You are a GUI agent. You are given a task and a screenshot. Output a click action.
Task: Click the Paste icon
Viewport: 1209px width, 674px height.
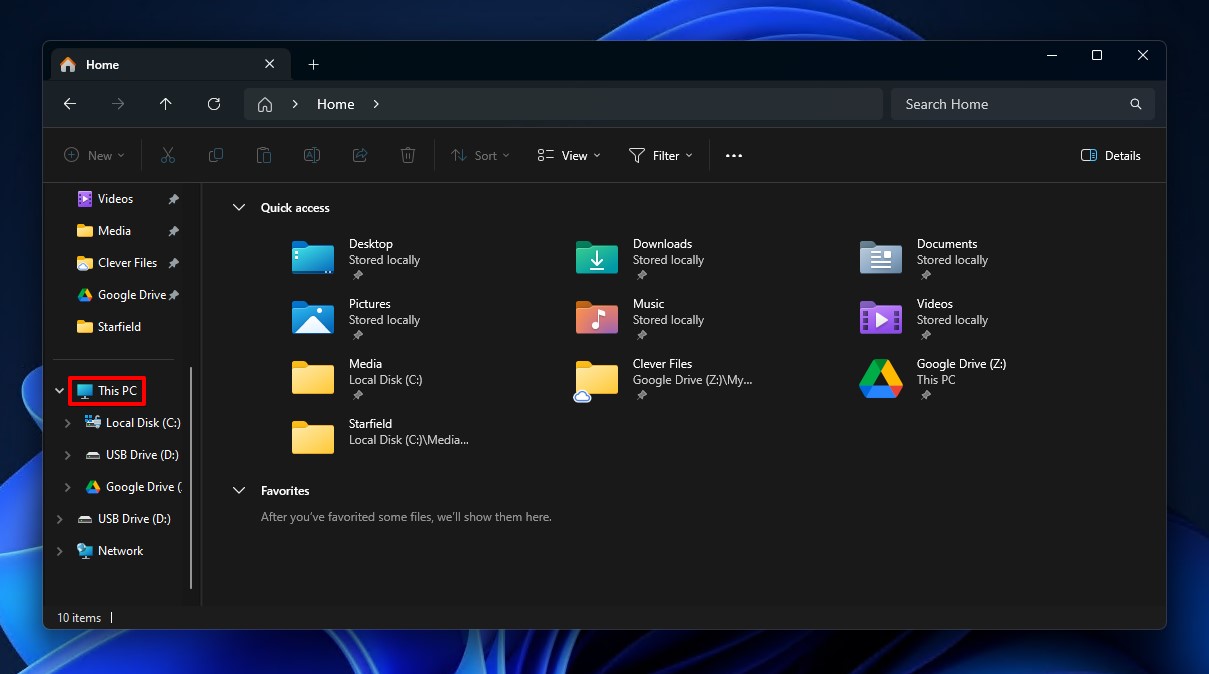click(x=264, y=155)
